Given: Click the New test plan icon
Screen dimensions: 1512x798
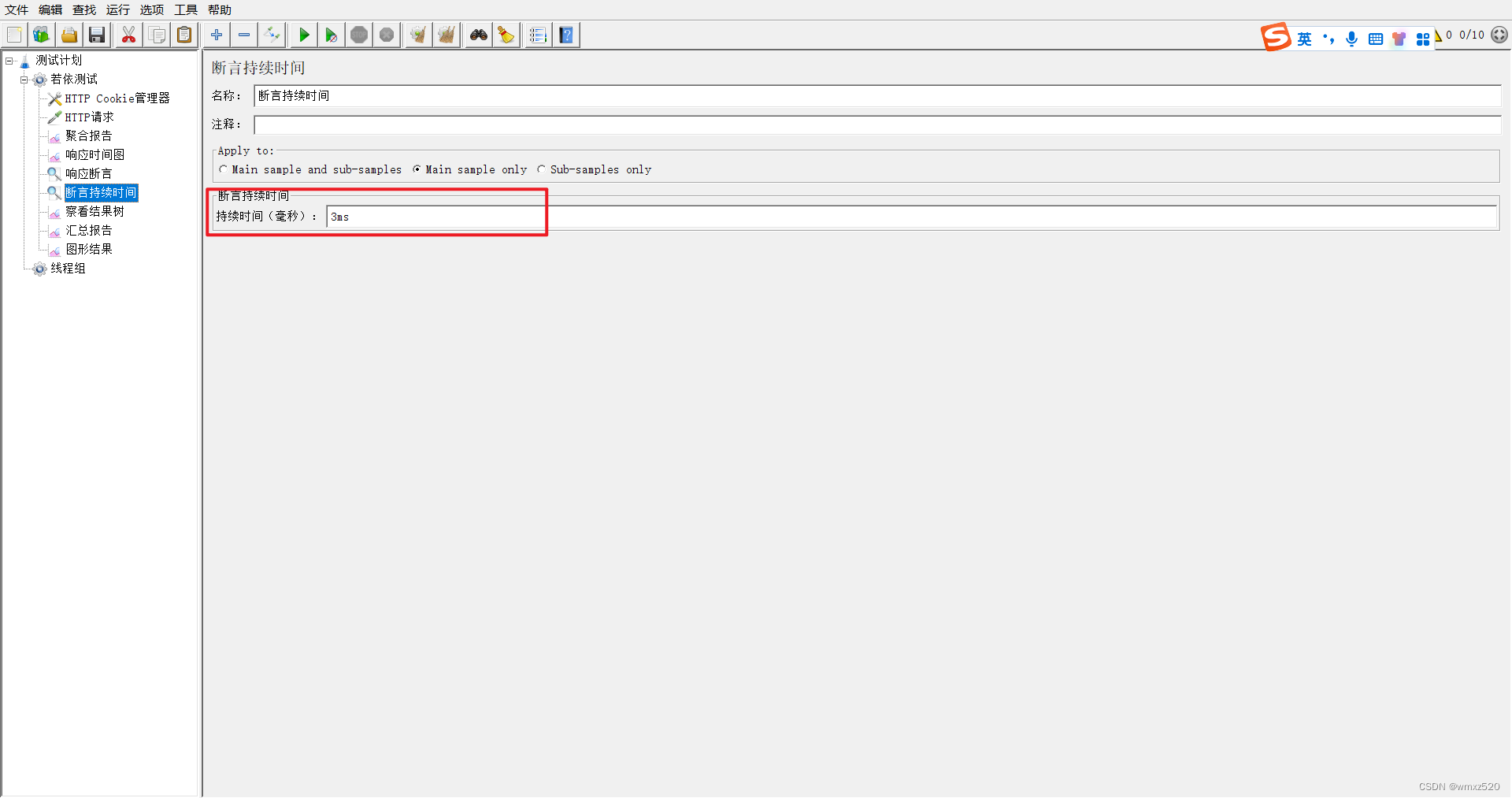Looking at the screenshot, I should pos(14,35).
